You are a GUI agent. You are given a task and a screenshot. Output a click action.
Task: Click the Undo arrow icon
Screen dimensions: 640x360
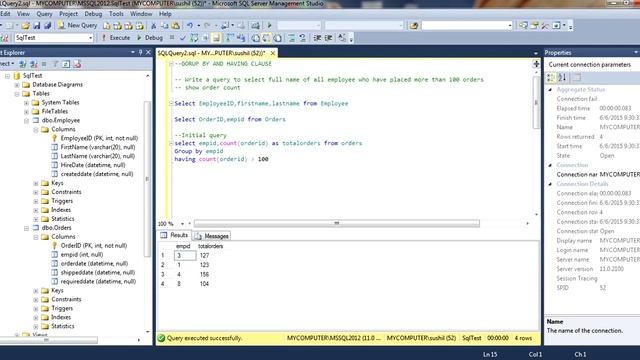pos(190,25)
